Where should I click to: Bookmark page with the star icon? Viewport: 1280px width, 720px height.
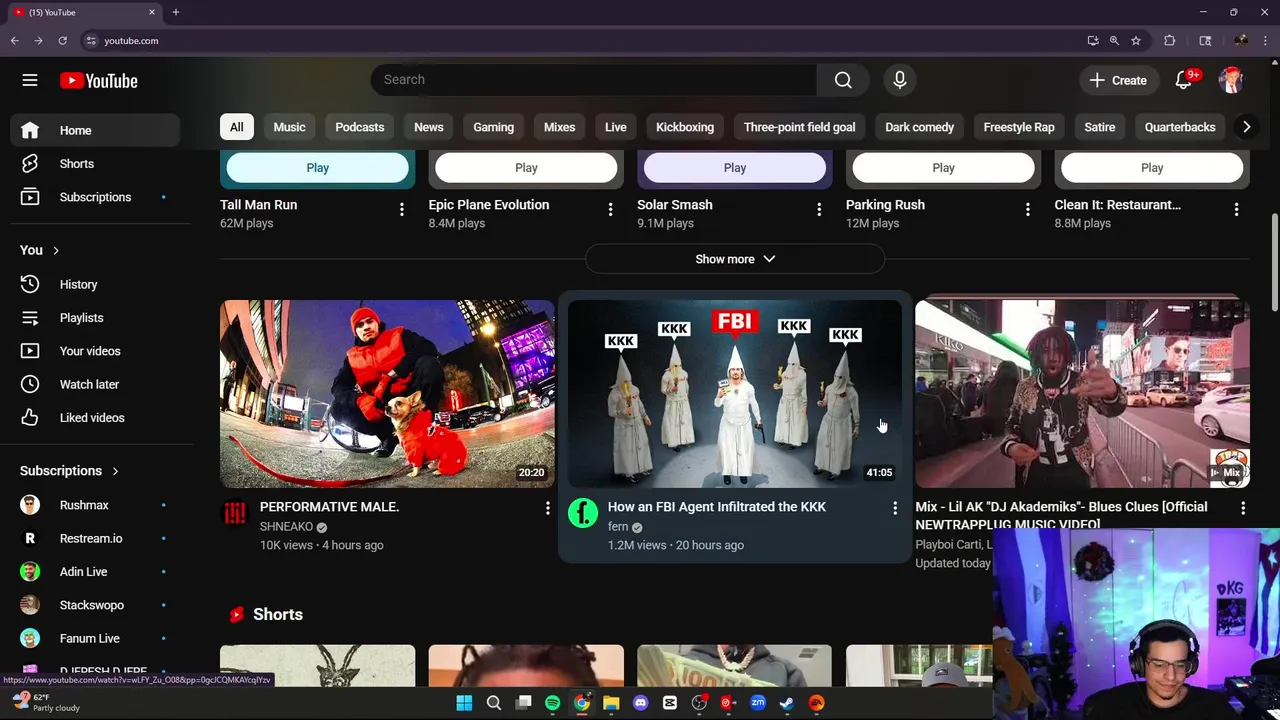click(1136, 41)
